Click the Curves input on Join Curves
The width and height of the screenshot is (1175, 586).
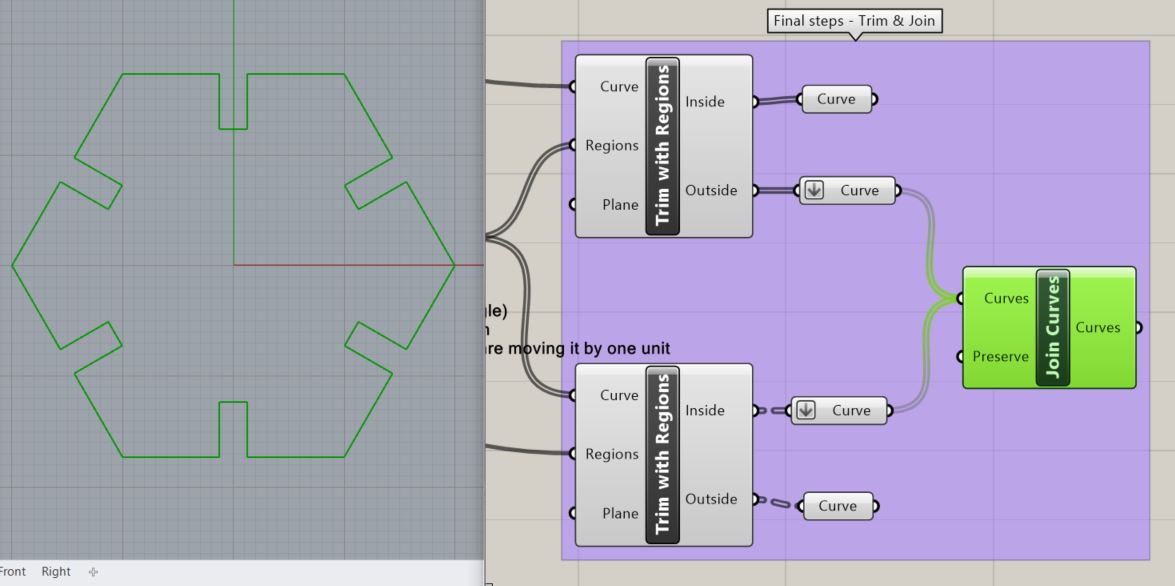[x=1006, y=298]
